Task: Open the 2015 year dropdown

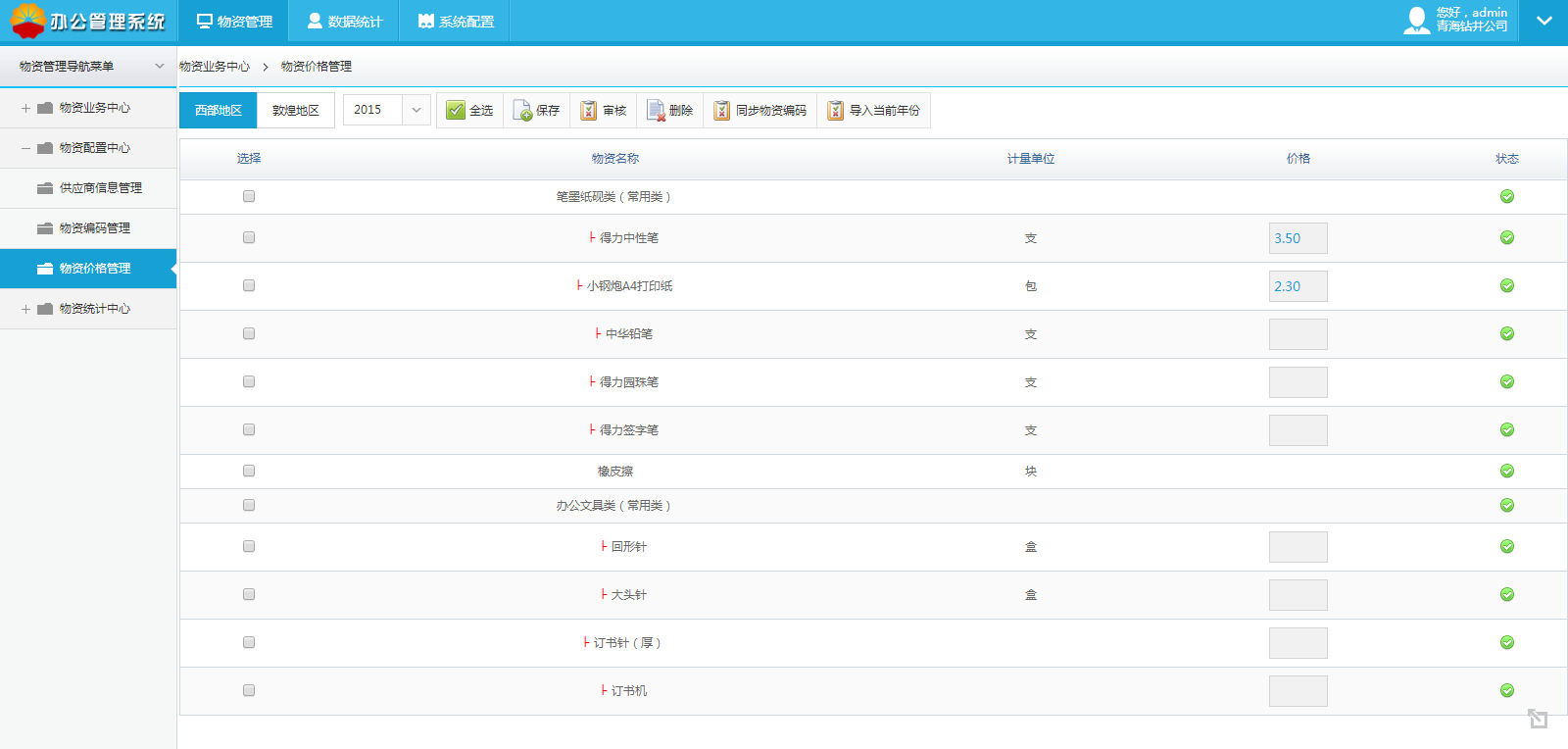Action: pyautogui.click(x=416, y=110)
